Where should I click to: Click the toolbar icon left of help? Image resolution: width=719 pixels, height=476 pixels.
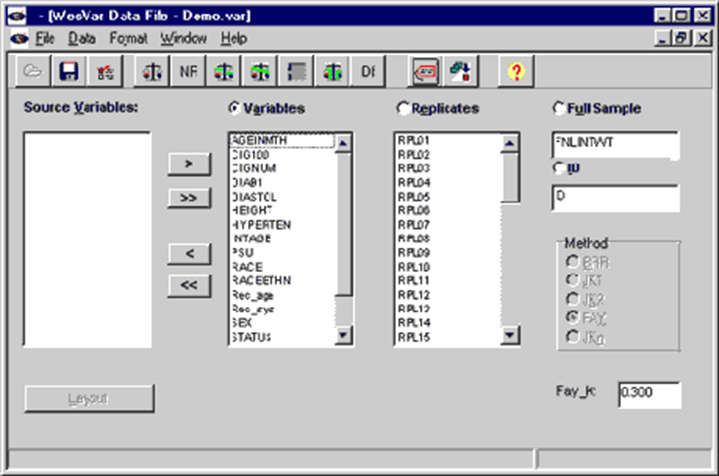(460, 71)
